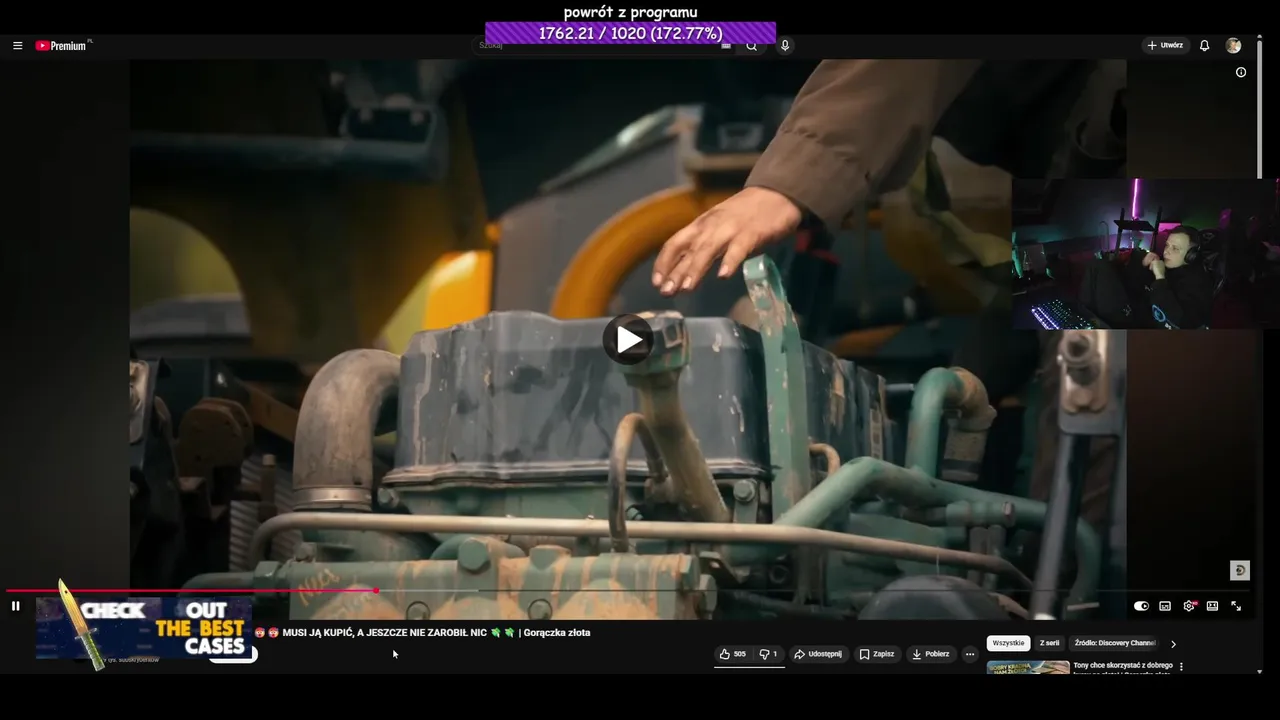The image size is (1280, 720).
Task: Go to YouTube Premium home logo
Action: 62,46
